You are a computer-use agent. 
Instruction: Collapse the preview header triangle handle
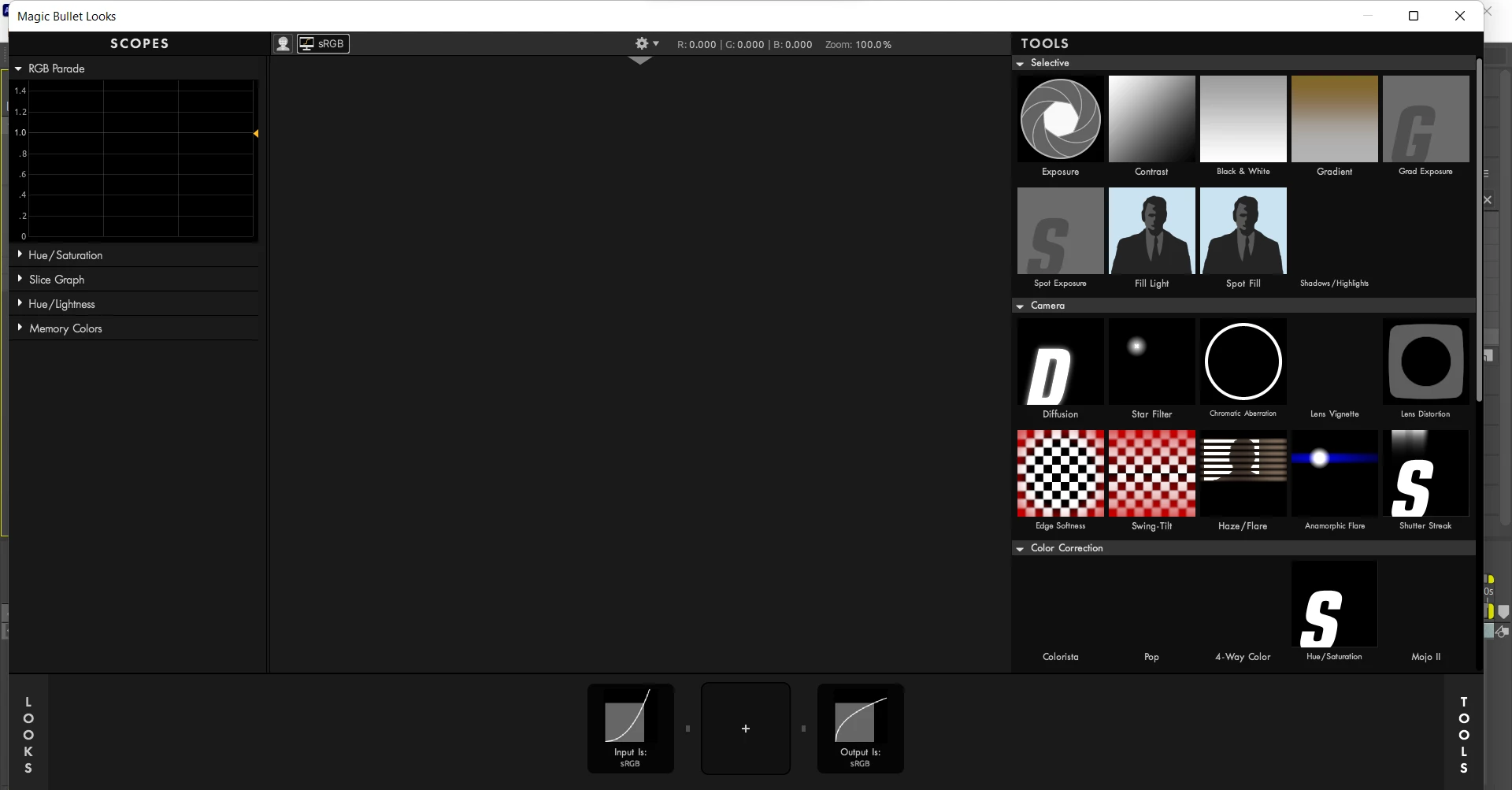point(640,60)
